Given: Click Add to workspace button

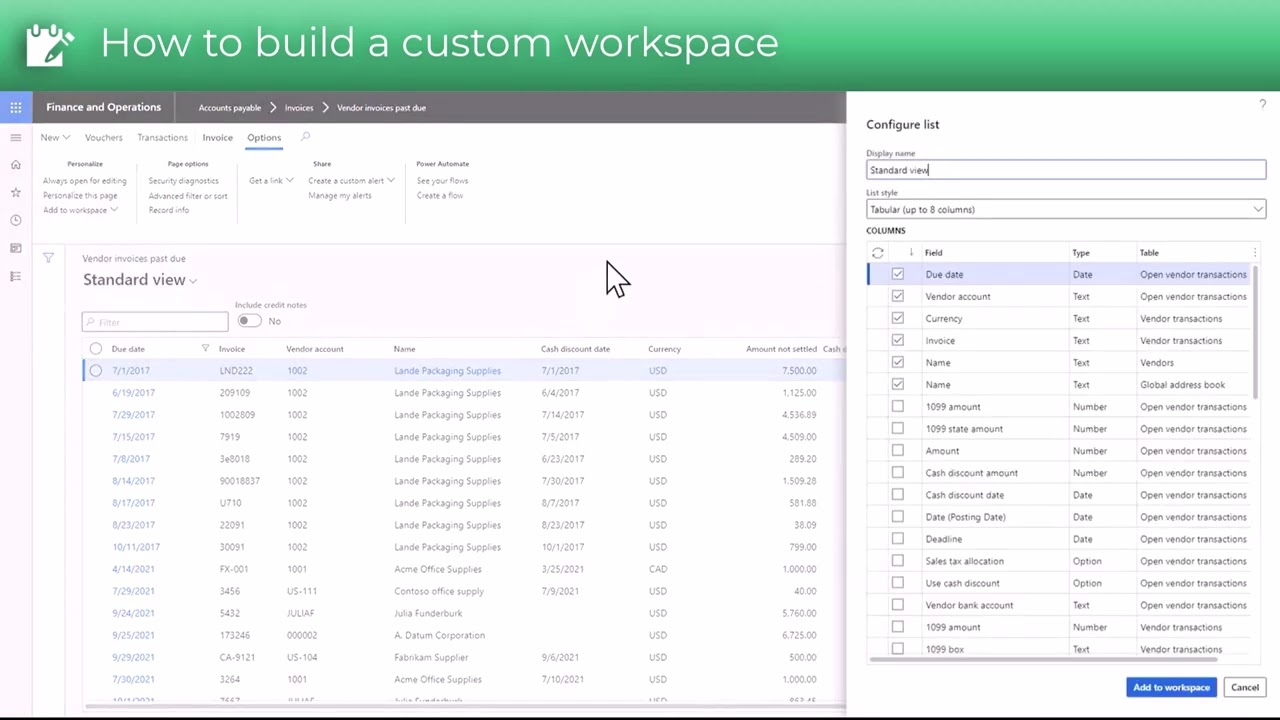Looking at the screenshot, I should coord(1171,687).
